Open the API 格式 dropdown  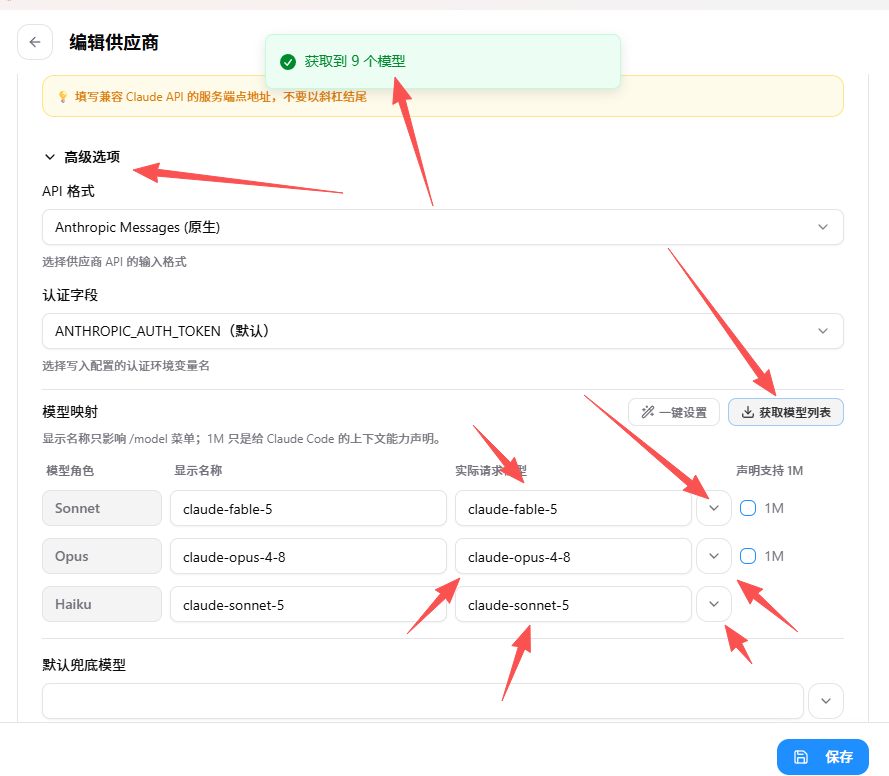[443, 227]
